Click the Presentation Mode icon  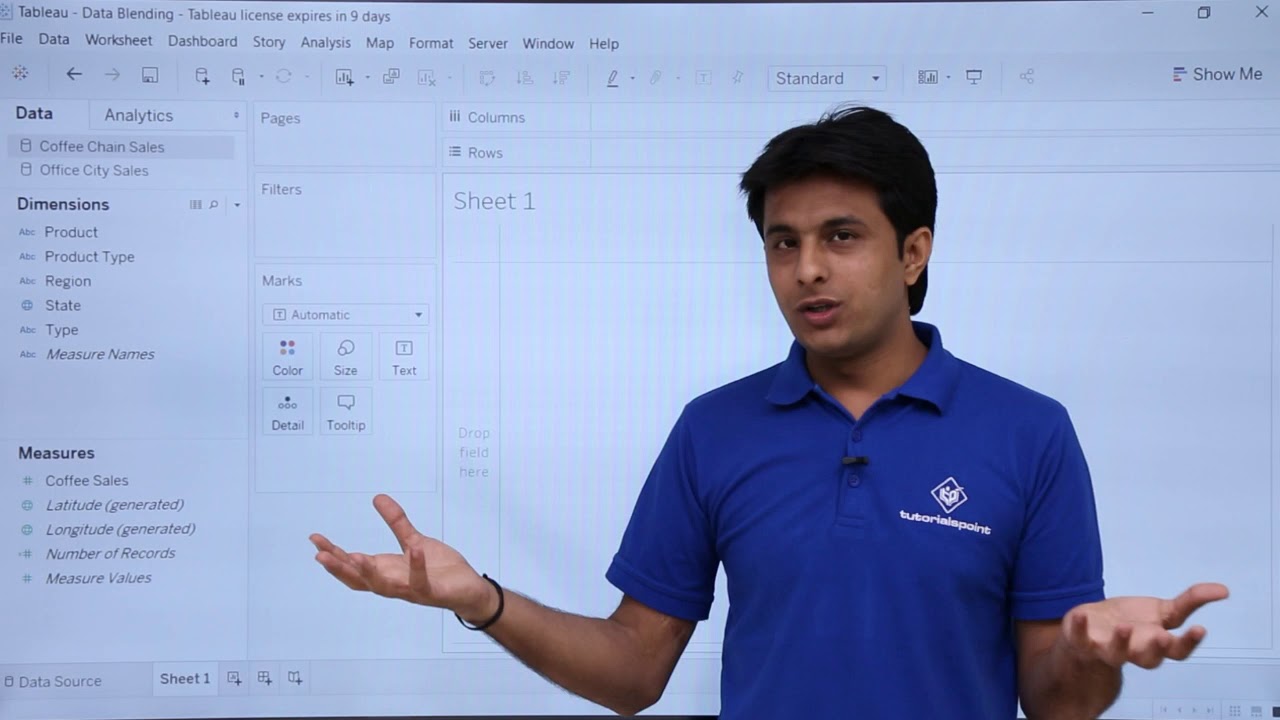pos(974,77)
